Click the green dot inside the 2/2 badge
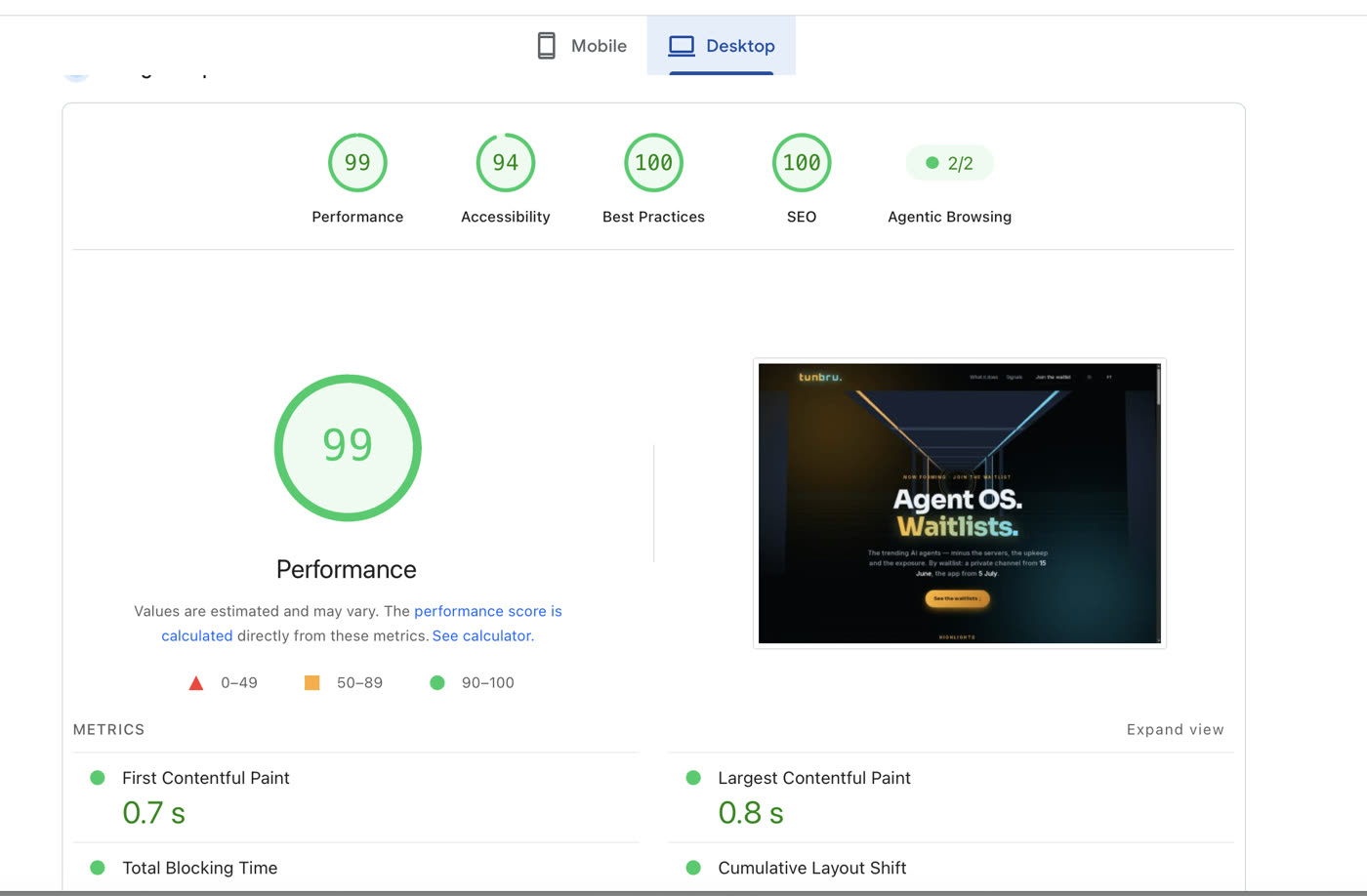The image size is (1367, 896). click(x=932, y=163)
